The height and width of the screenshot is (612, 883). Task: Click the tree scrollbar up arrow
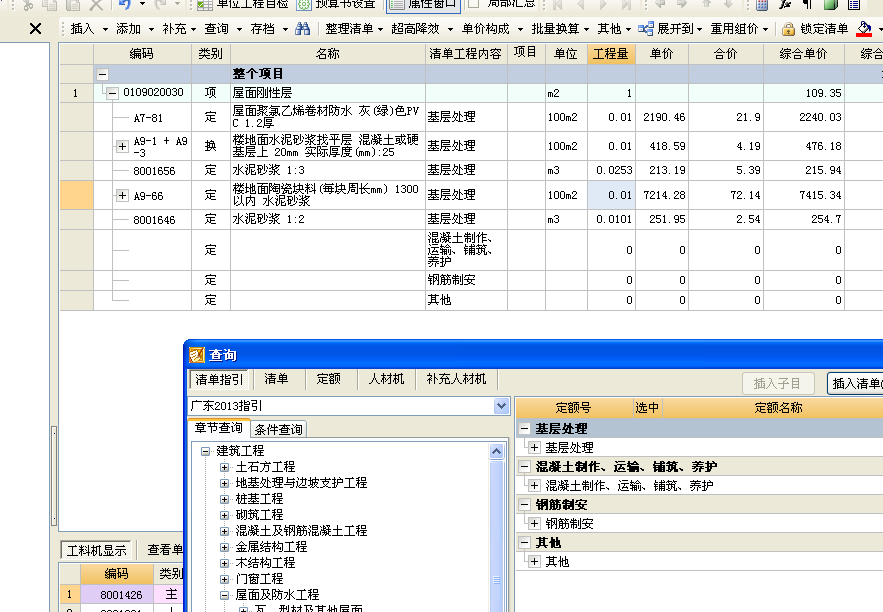click(496, 451)
